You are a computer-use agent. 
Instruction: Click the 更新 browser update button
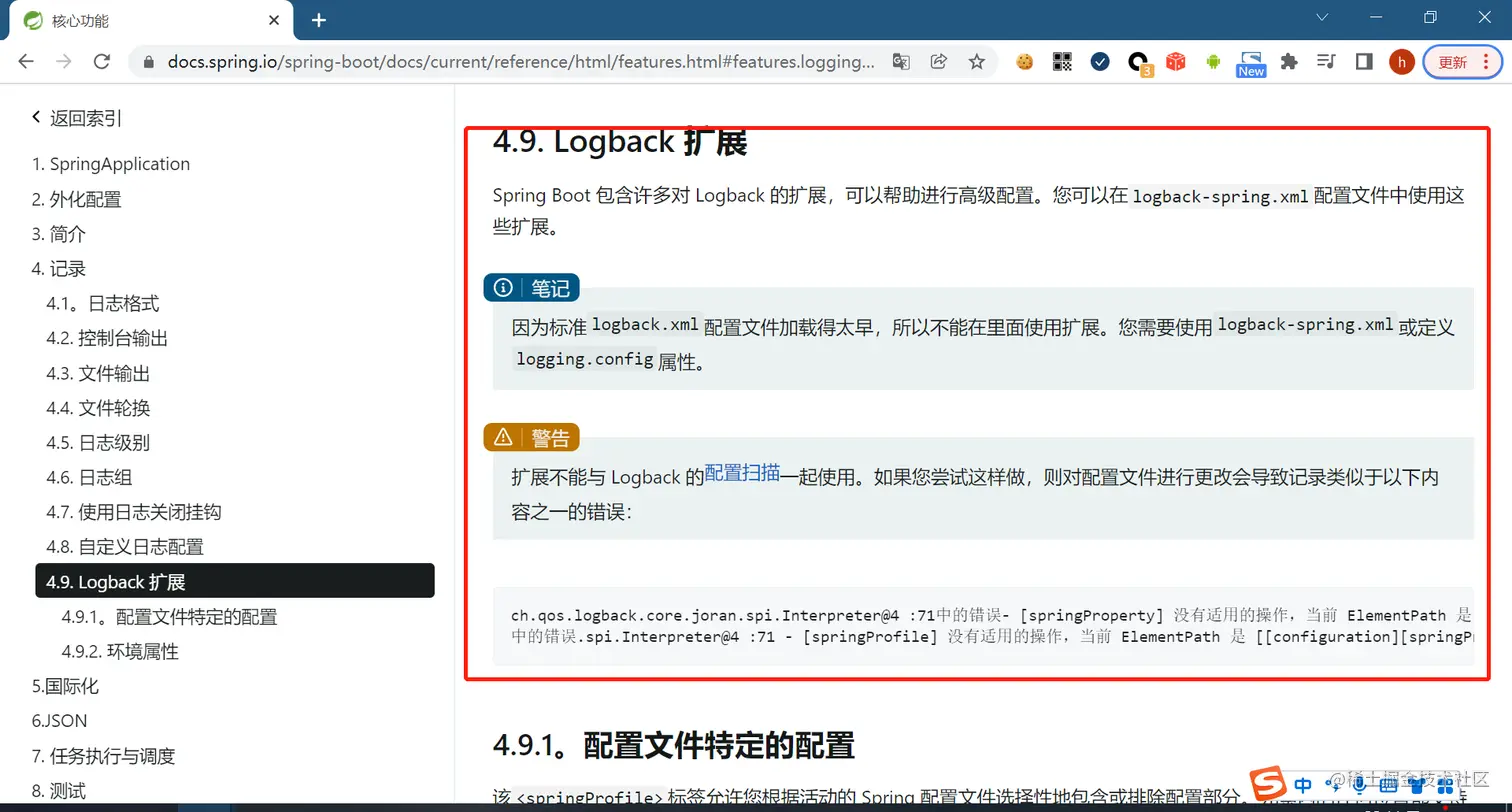click(1463, 62)
